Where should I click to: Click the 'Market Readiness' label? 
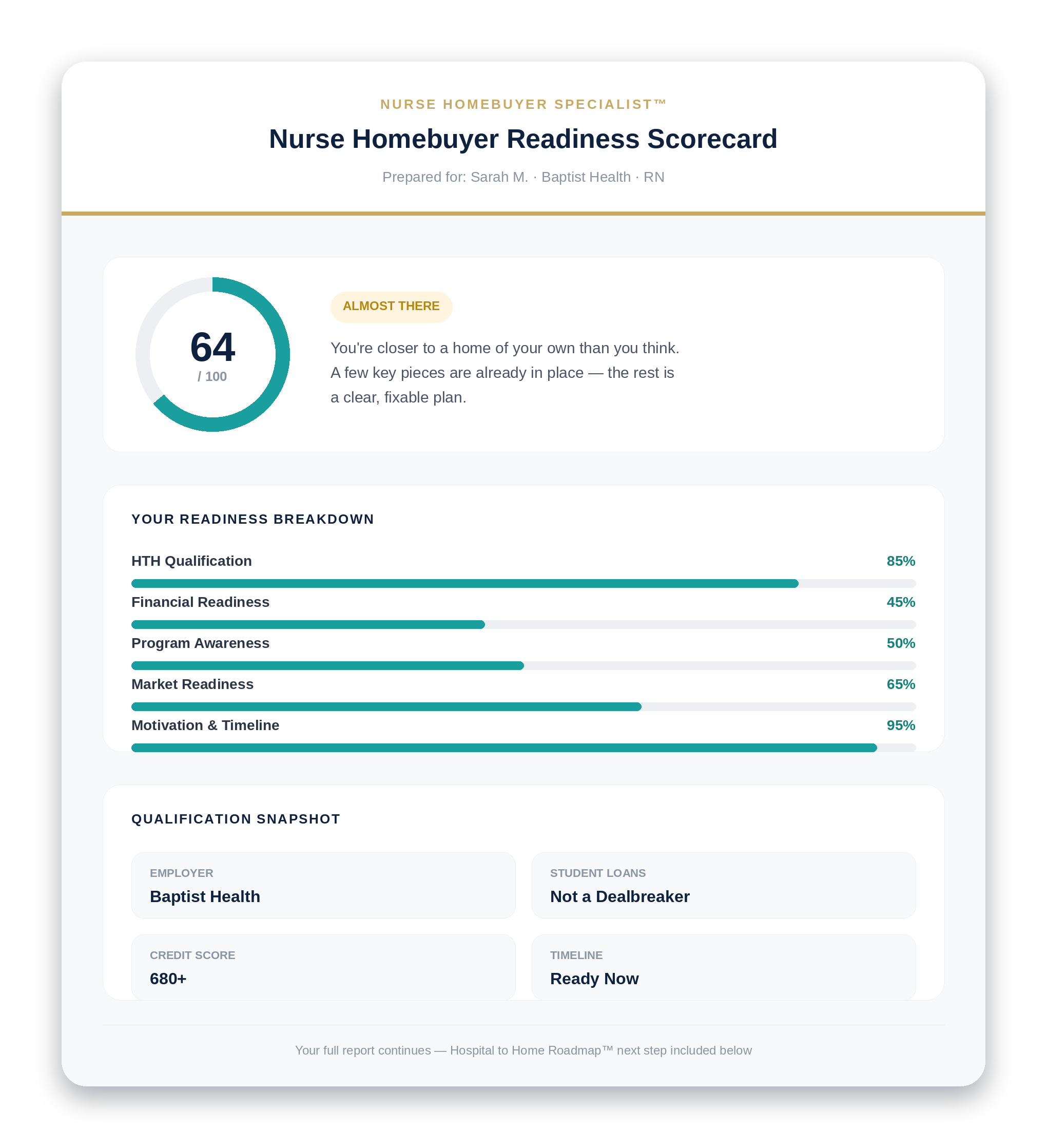click(x=192, y=684)
